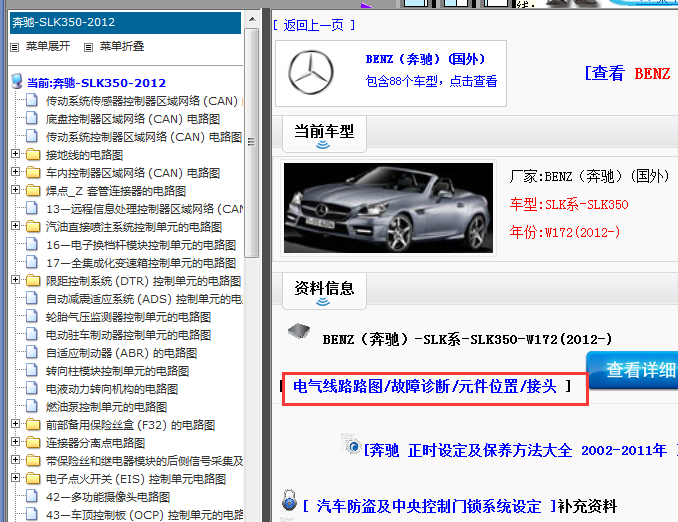Viewport: 678px width, 522px height.
Task: Click folder icon for 电子点火开关 (EIS) 控制单元电路图
Action: [33, 478]
